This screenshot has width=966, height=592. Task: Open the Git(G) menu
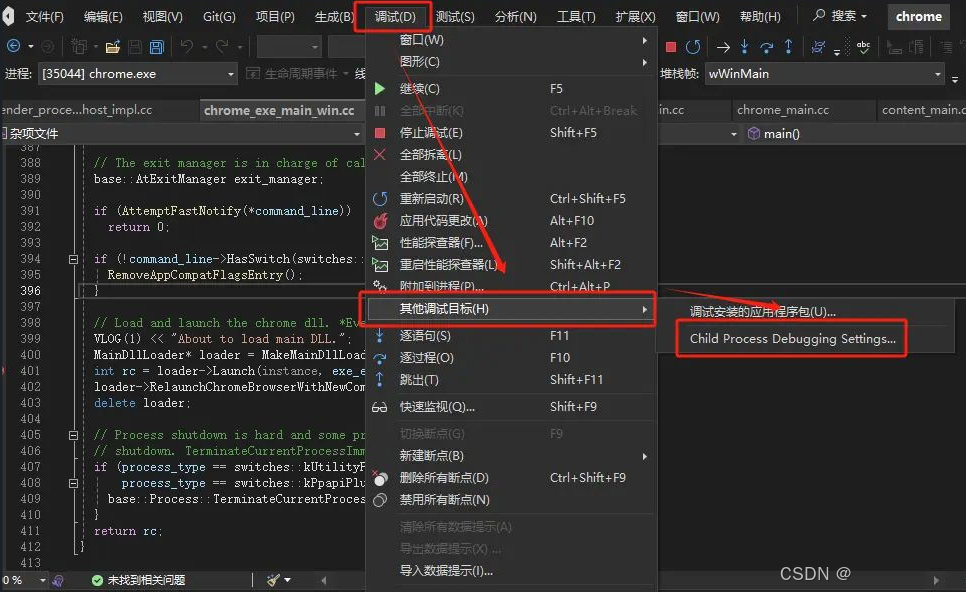coord(219,16)
